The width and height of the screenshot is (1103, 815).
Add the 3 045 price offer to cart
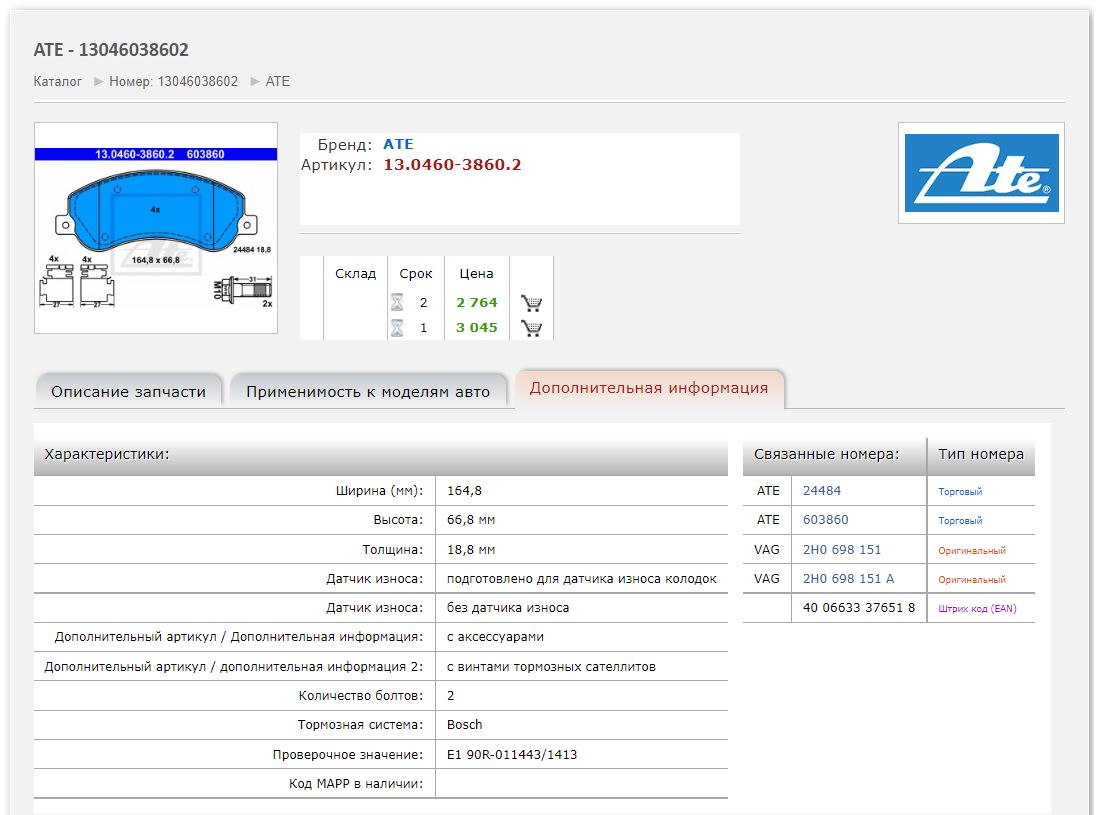point(531,328)
